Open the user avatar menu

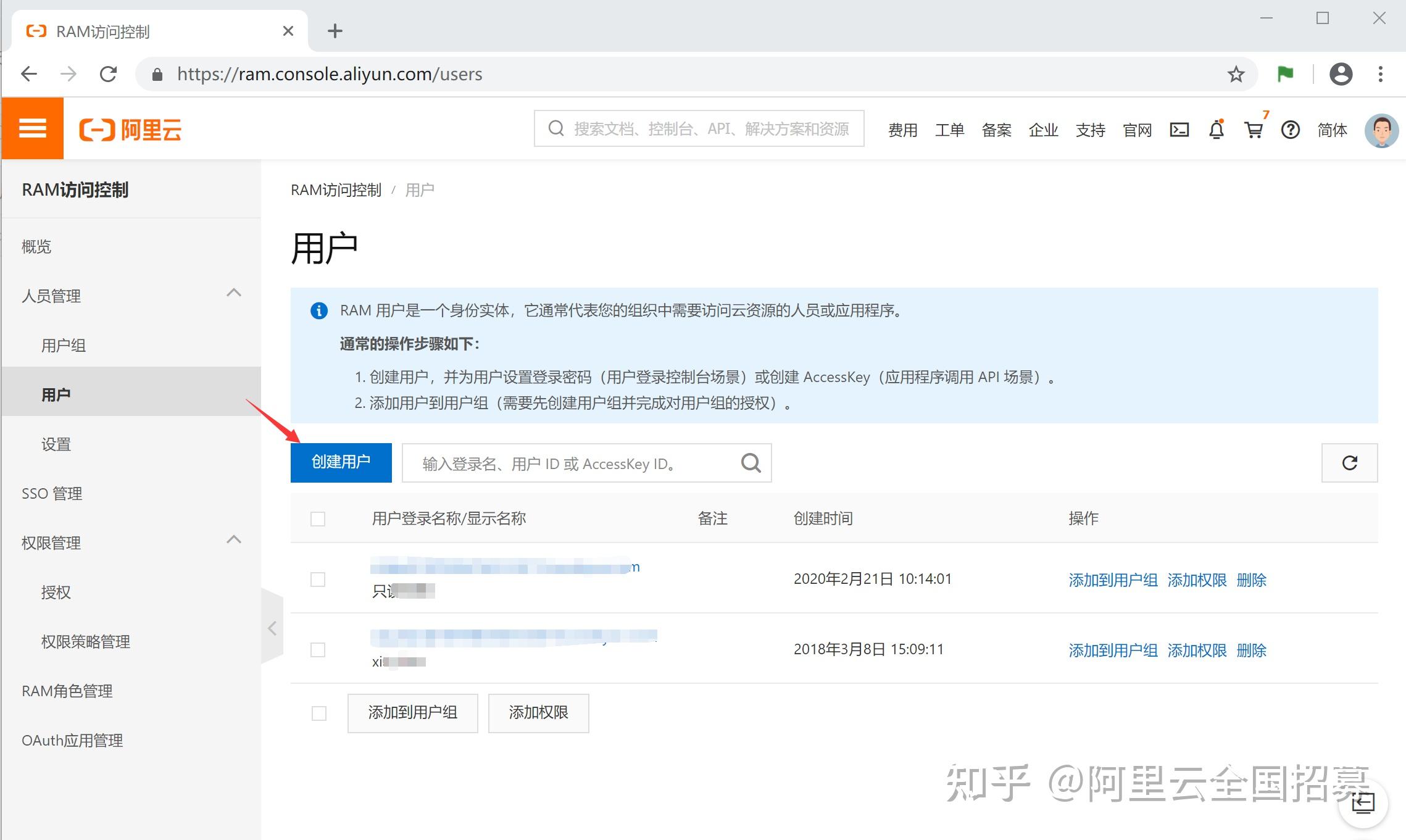coord(1381,130)
